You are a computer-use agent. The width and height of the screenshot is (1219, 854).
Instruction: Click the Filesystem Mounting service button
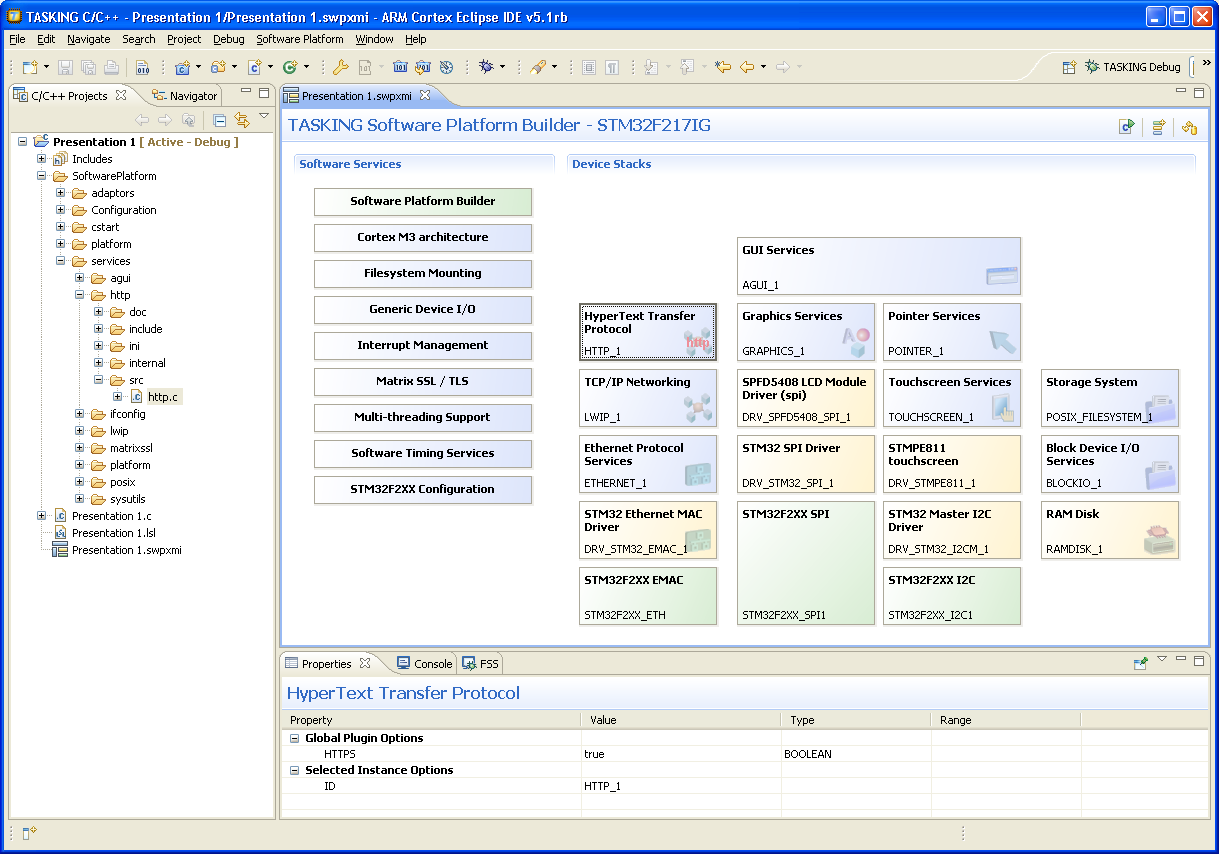(422, 273)
